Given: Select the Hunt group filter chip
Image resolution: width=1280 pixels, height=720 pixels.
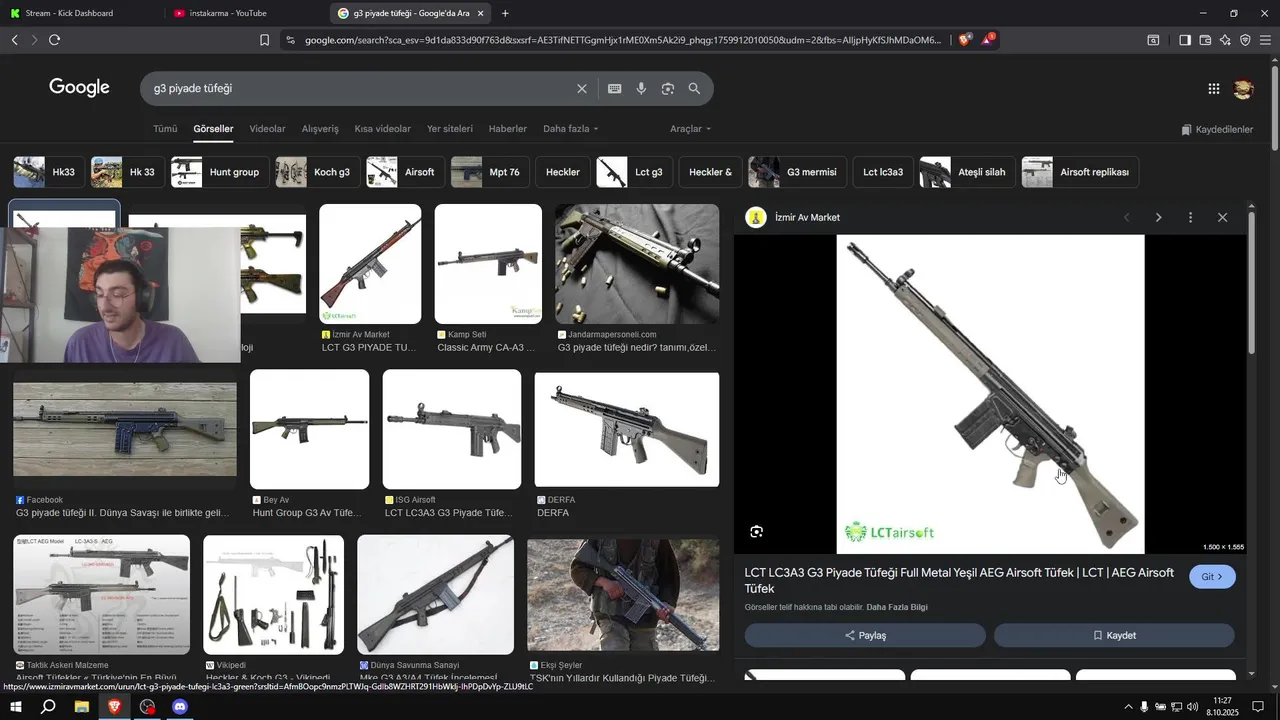Looking at the screenshot, I should click(x=219, y=172).
